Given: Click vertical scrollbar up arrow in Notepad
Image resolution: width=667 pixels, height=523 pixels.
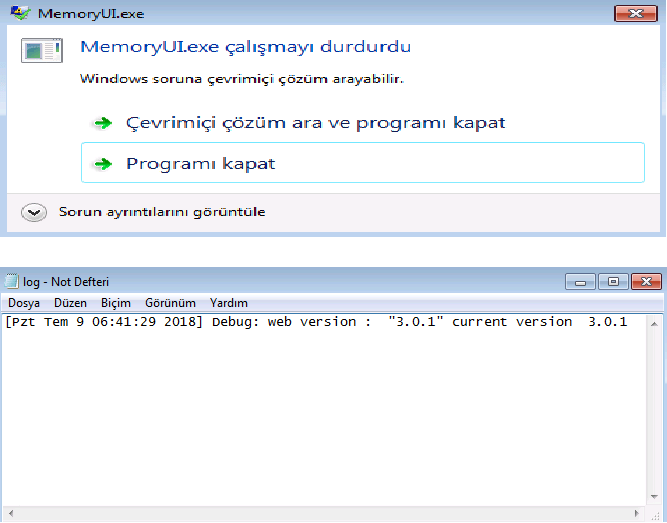Looking at the screenshot, I should pyautogui.click(x=654, y=324).
